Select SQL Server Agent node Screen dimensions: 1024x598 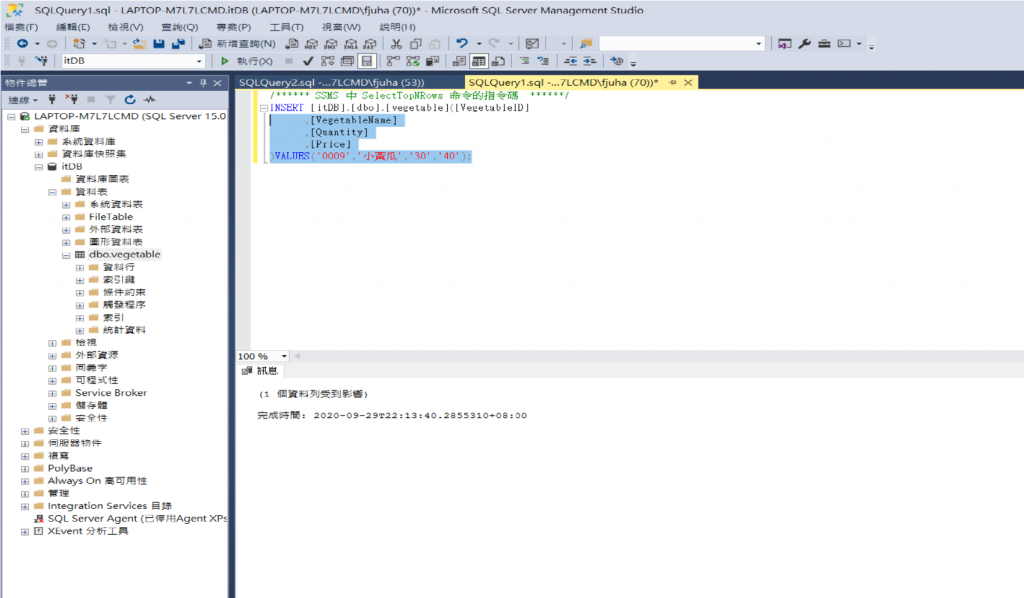pos(137,518)
